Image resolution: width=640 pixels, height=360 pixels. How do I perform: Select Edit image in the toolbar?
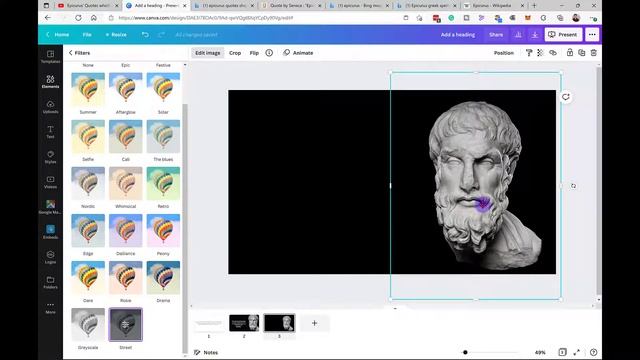[x=207, y=53]
